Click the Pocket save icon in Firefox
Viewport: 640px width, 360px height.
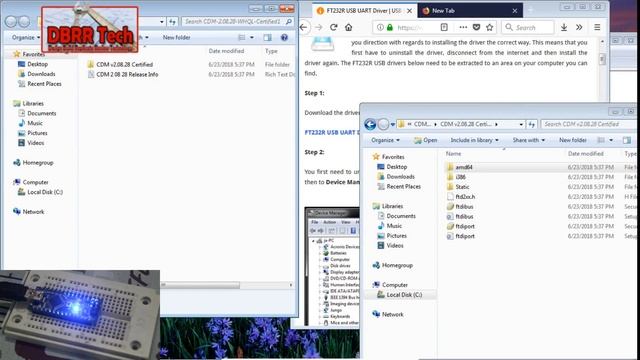point(476,27)
